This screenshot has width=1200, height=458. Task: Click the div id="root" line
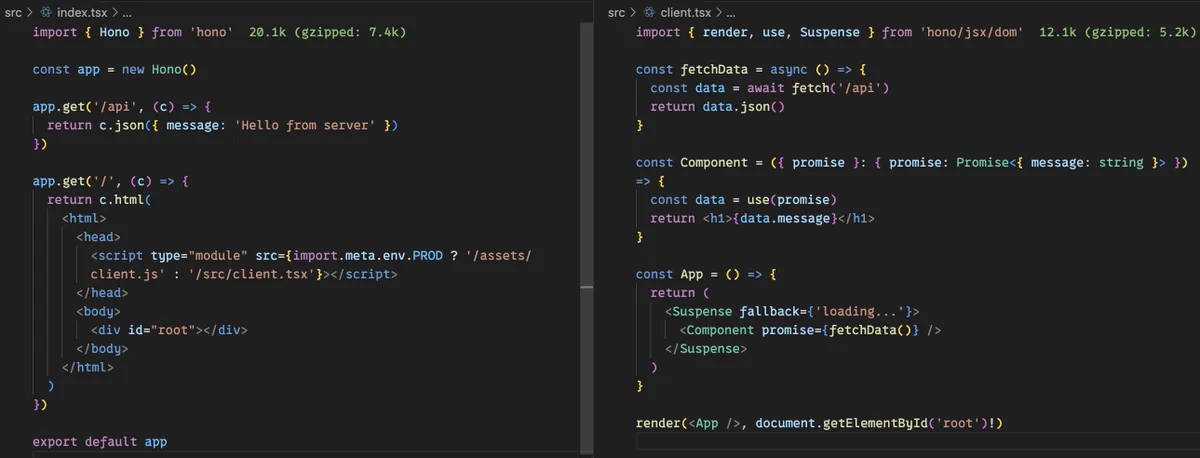169,330
